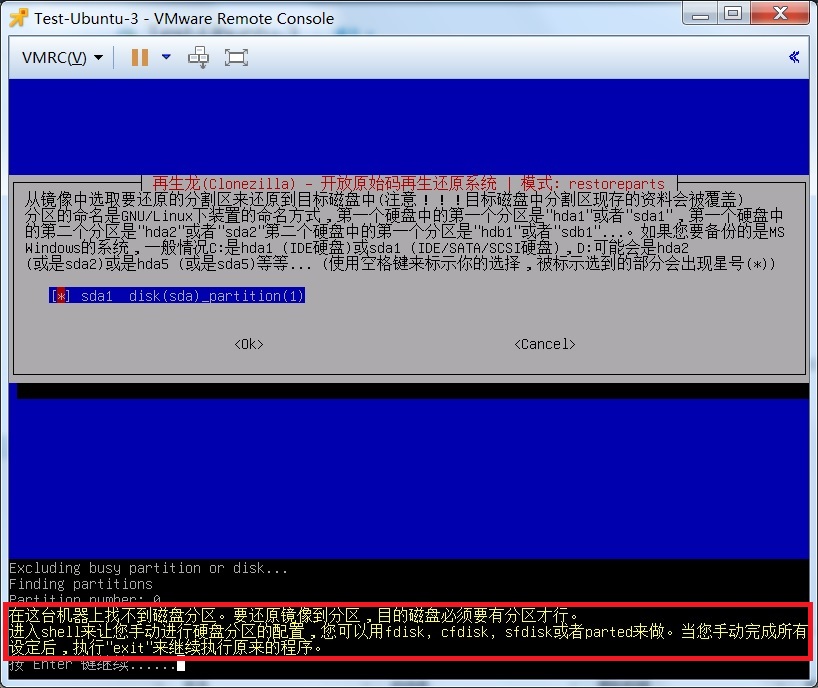Click the blinking cursor after the Enter prompt

[x=181, y=666]
